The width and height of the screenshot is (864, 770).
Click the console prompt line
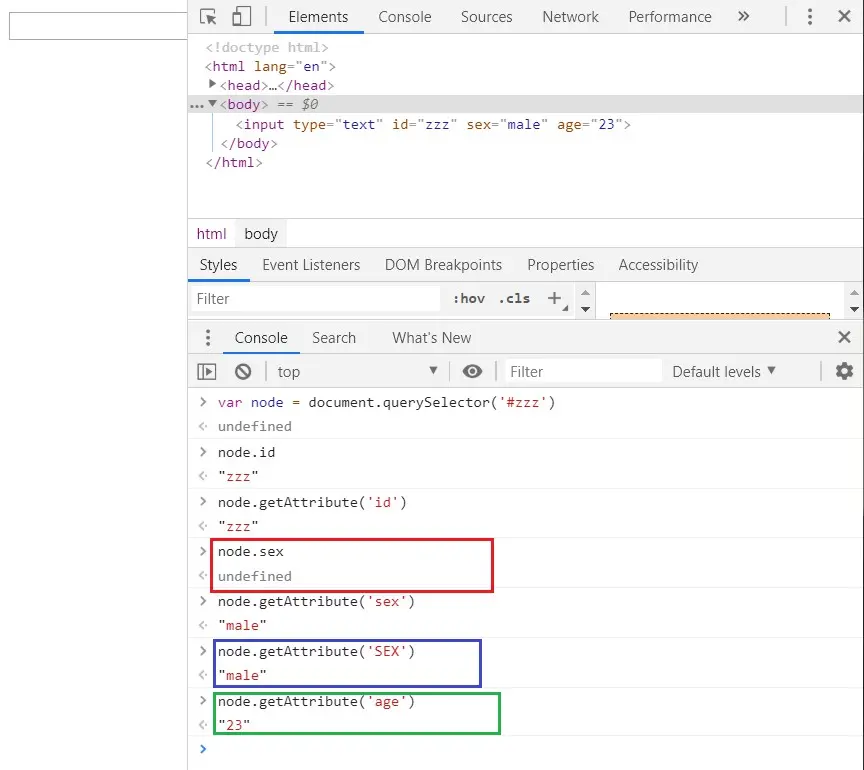526,749
